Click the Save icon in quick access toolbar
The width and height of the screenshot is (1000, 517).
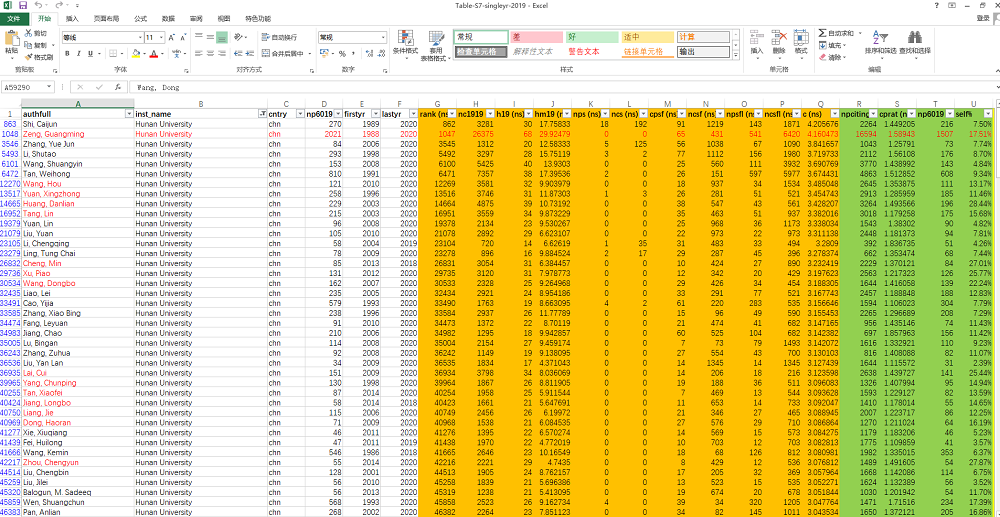click(x=21, y=5)
